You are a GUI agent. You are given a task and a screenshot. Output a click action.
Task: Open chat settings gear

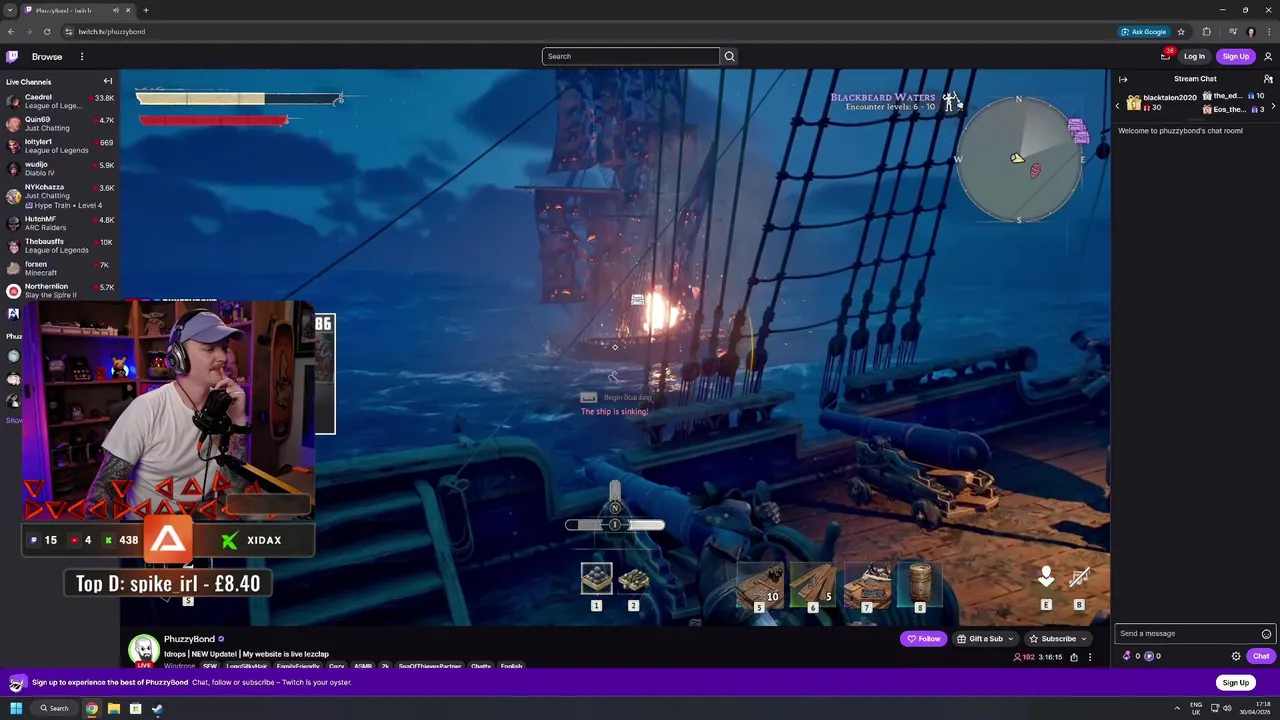(x=1236, y=656)
